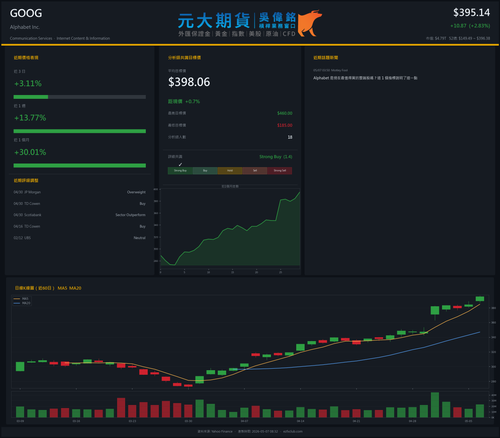This screenshot has width=500, height=438.
Task: Click the Alphabet Inc. company name
Action: coord(25,27)
